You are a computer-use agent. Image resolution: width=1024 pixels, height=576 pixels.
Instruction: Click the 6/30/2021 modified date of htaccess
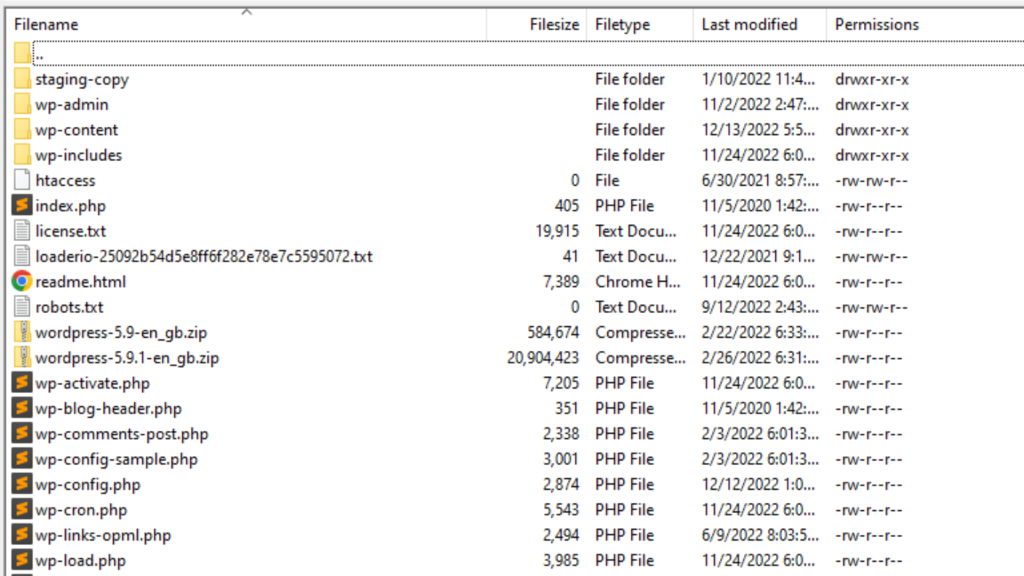click(x=760, y=180)
